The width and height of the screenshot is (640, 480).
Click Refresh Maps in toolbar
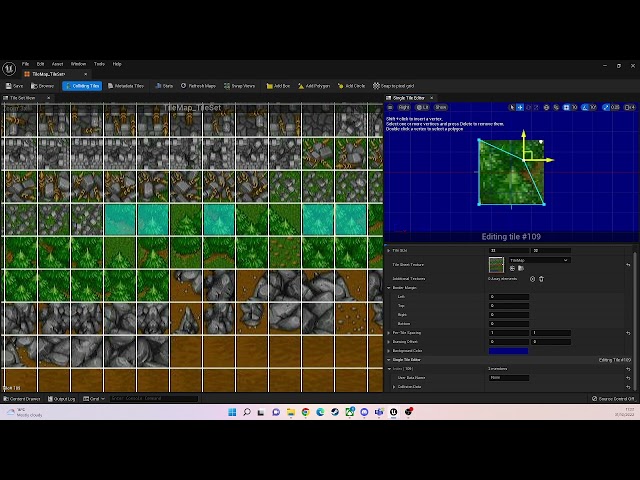[198, 86]
